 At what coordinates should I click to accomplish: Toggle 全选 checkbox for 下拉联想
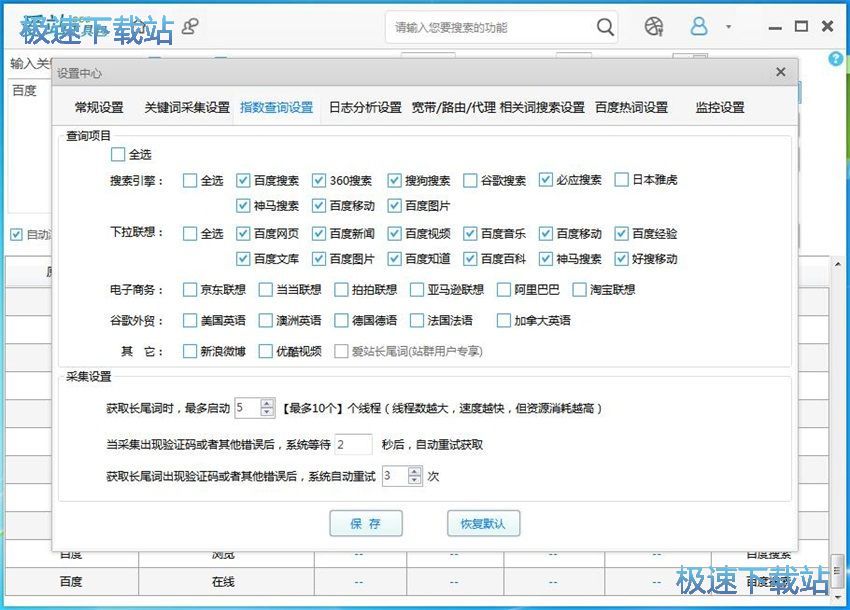tap(190, 234)
